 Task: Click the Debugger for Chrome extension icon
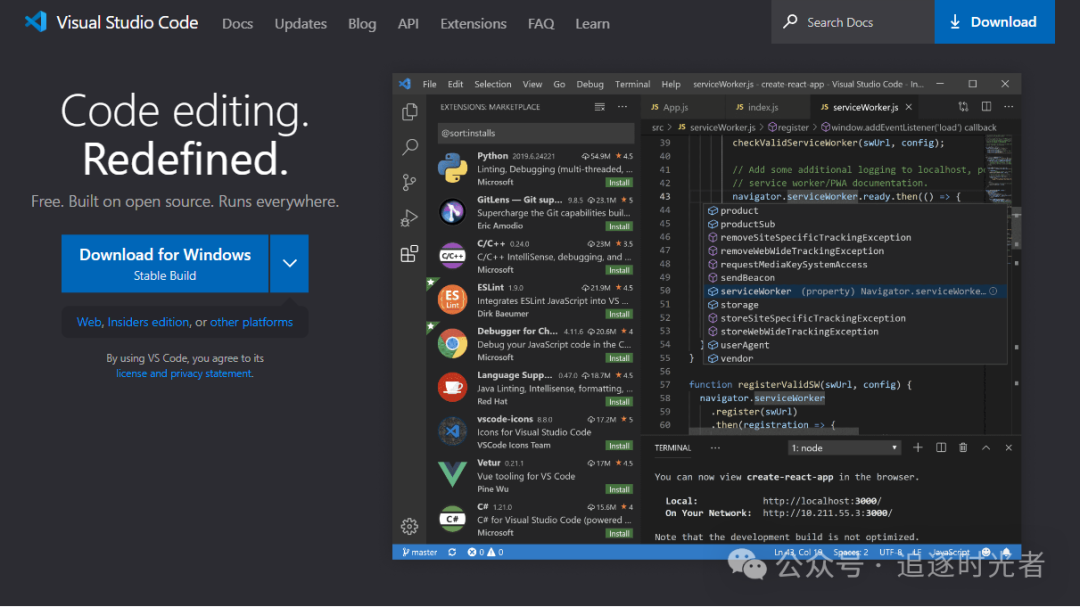point(453,344)
